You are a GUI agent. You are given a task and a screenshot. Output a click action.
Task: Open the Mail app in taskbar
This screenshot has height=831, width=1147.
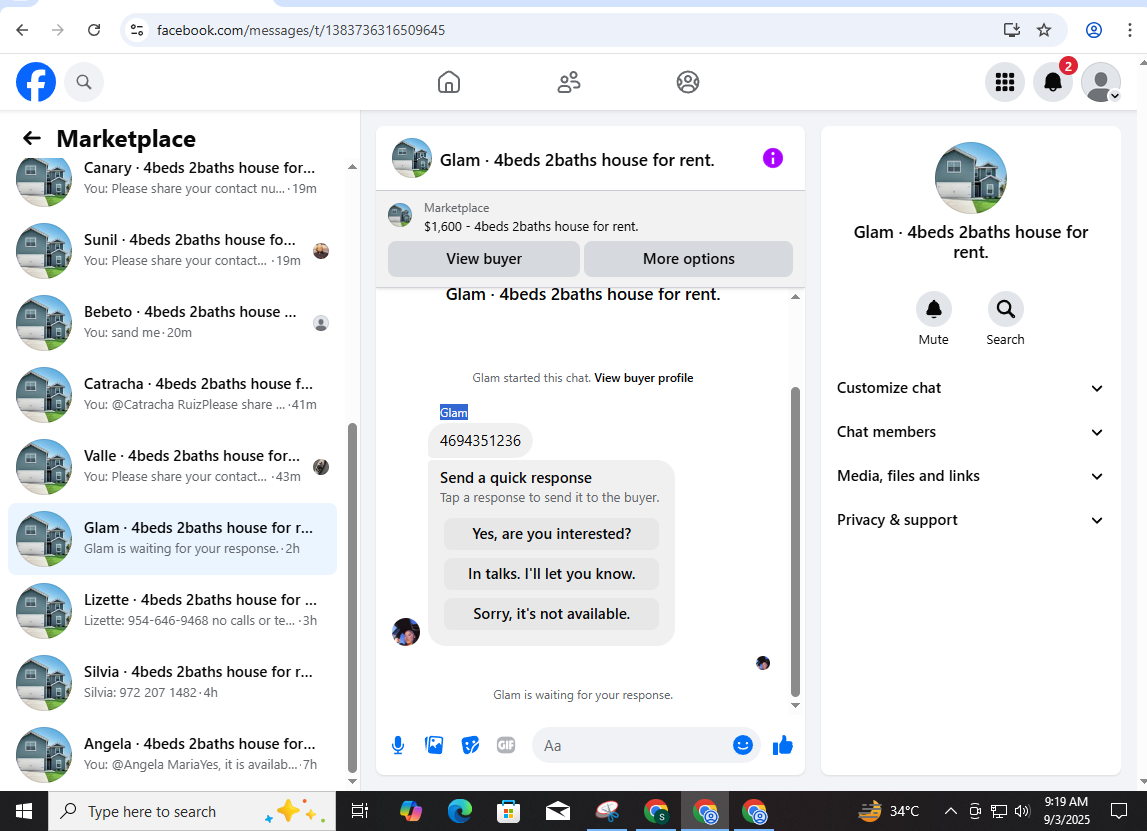click(557, 811)
